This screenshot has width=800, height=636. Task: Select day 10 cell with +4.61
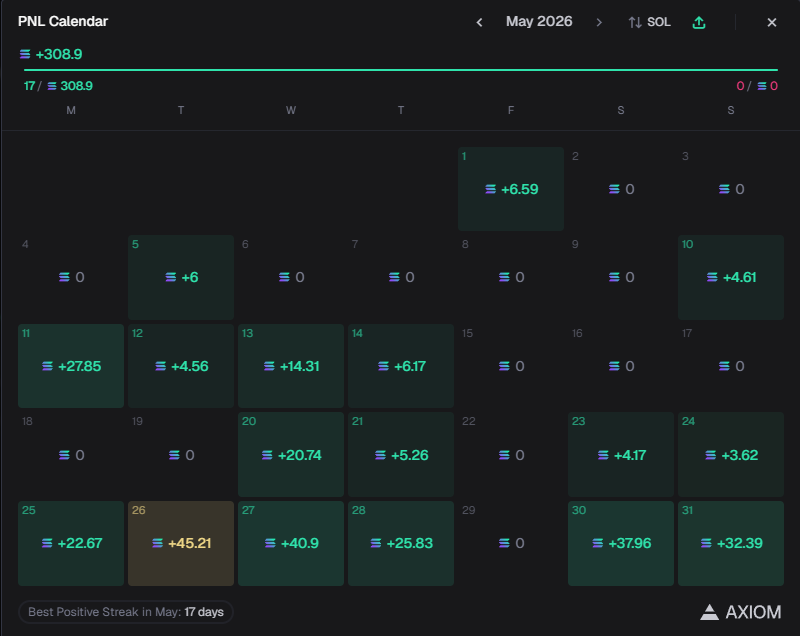(x=731, y=277)
